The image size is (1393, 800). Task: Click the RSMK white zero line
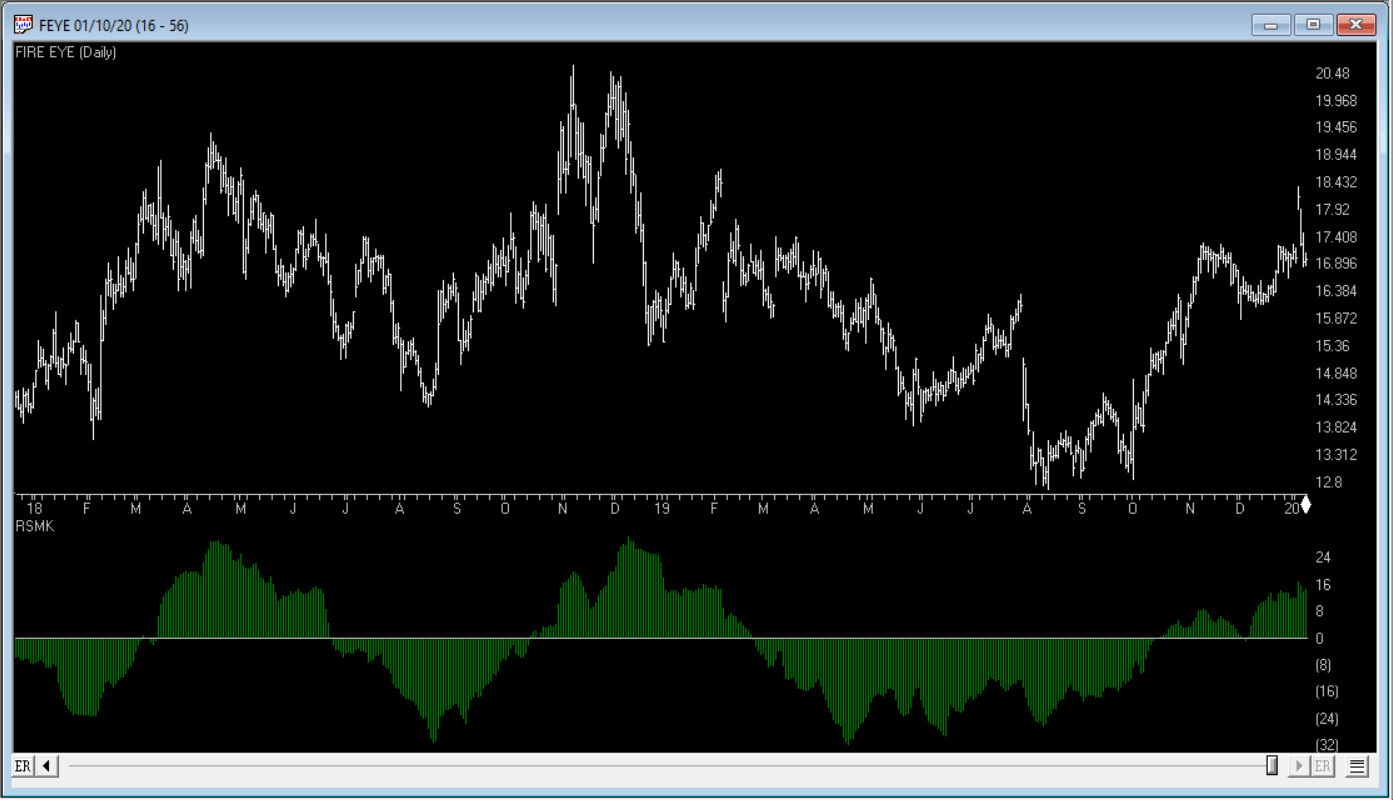[661, 638]
